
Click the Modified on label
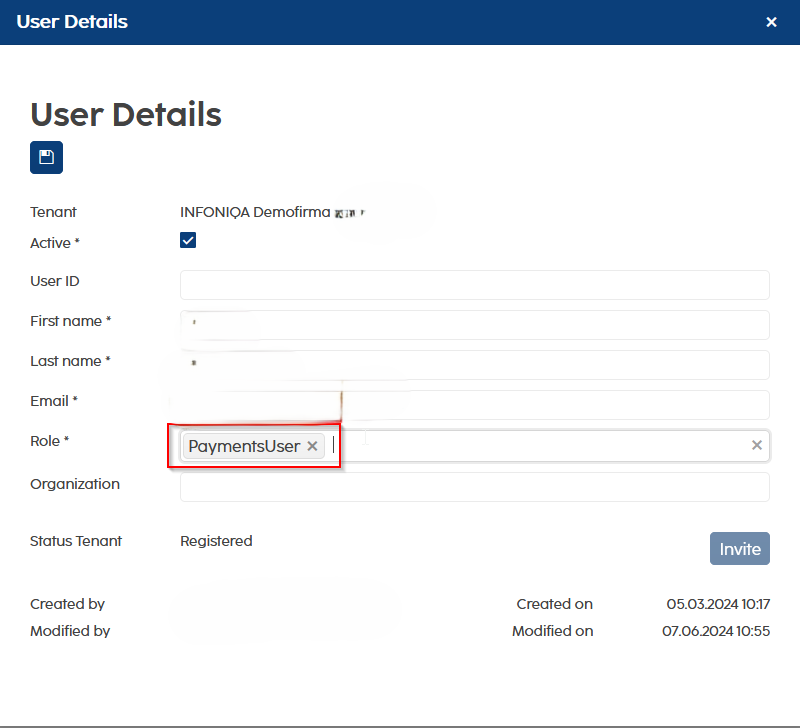553,631
